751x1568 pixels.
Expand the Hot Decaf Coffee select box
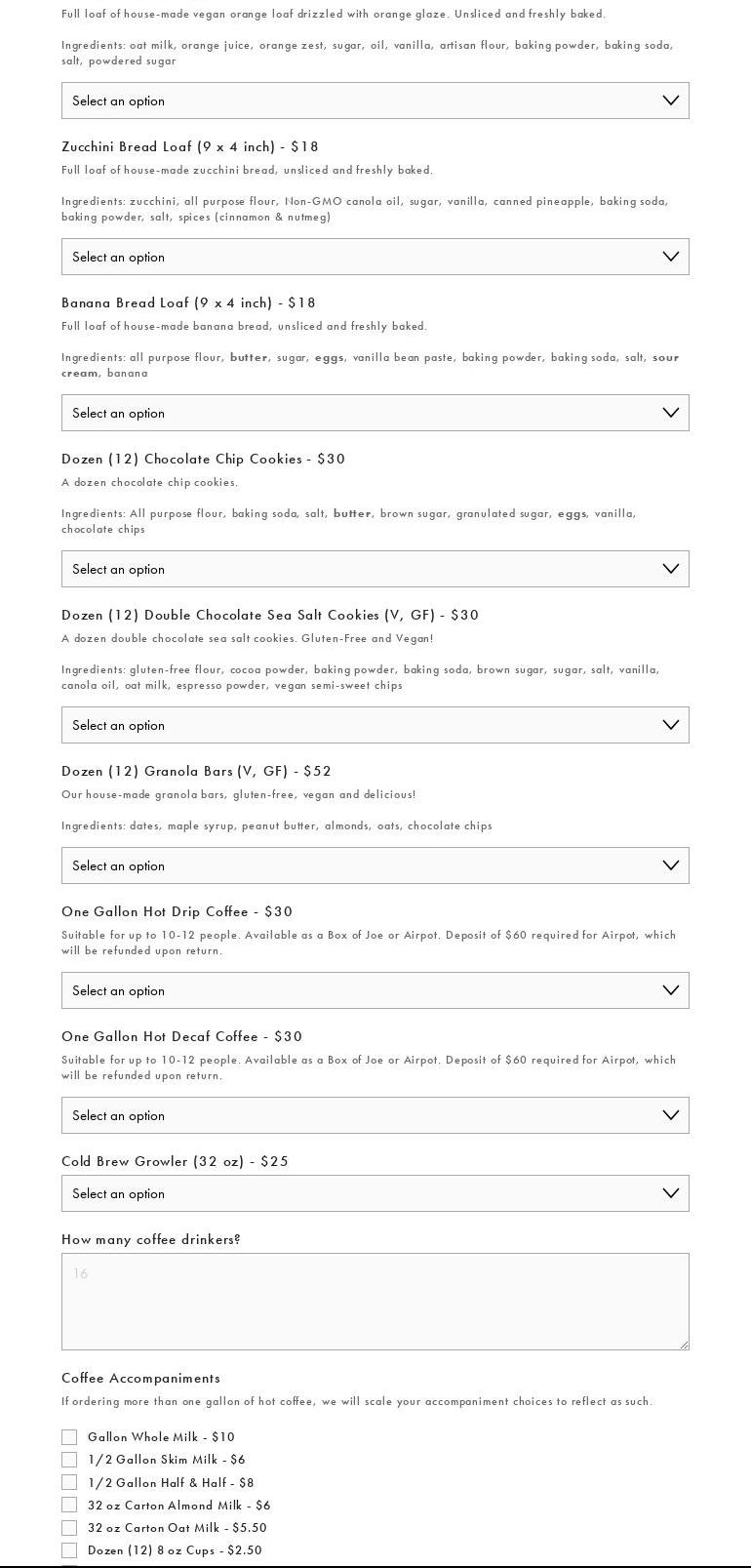click(x=375, y=1115)
